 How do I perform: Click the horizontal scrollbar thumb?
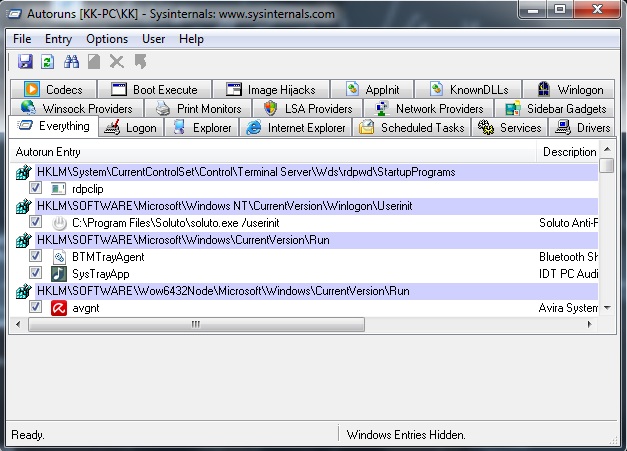click(196, 325)
